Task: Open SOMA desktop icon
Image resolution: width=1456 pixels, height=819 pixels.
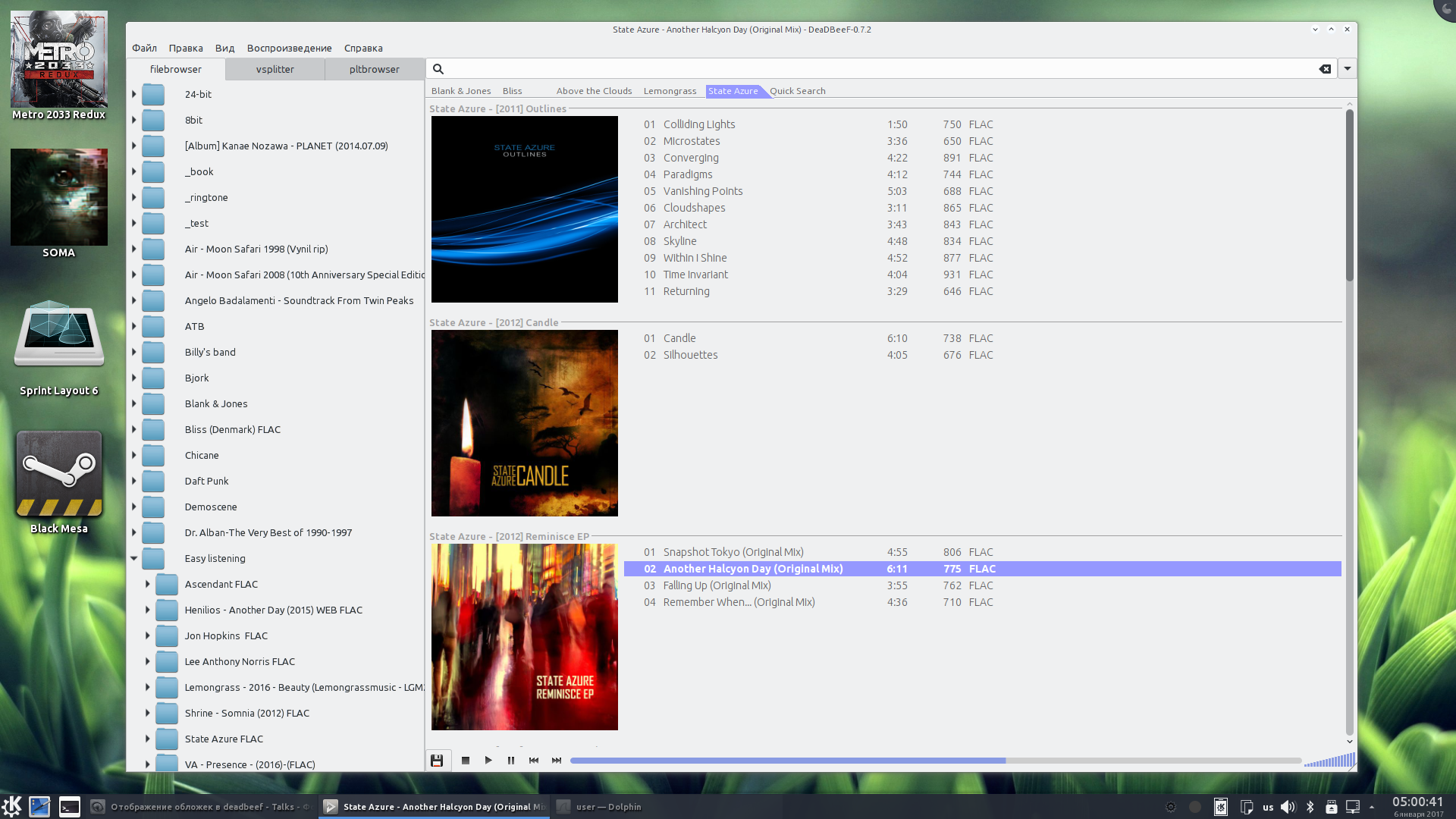Action: click(x=59, y=203)
